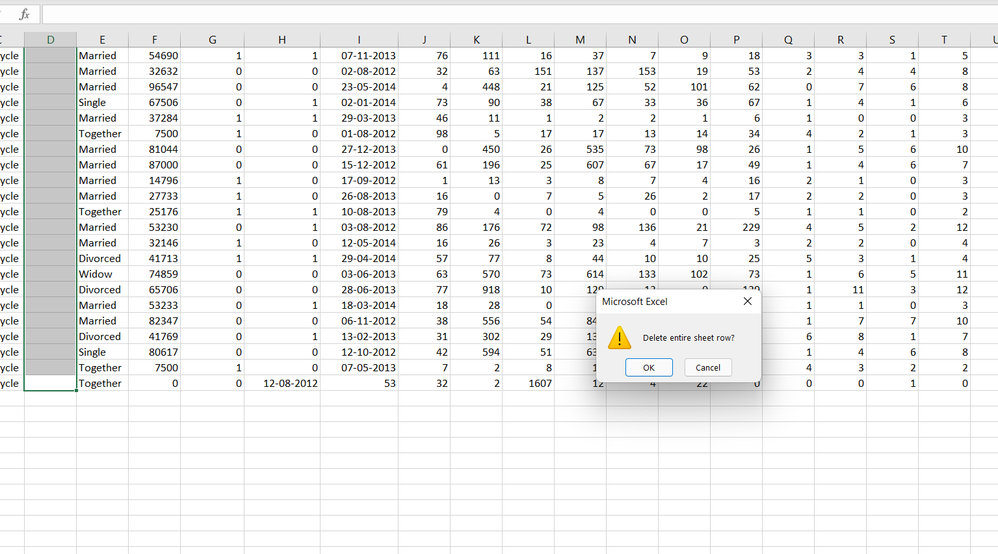Viewport: 998px width, 554px height.
Task: Click the cell with value 41713
Action: [x=154, y=259]
